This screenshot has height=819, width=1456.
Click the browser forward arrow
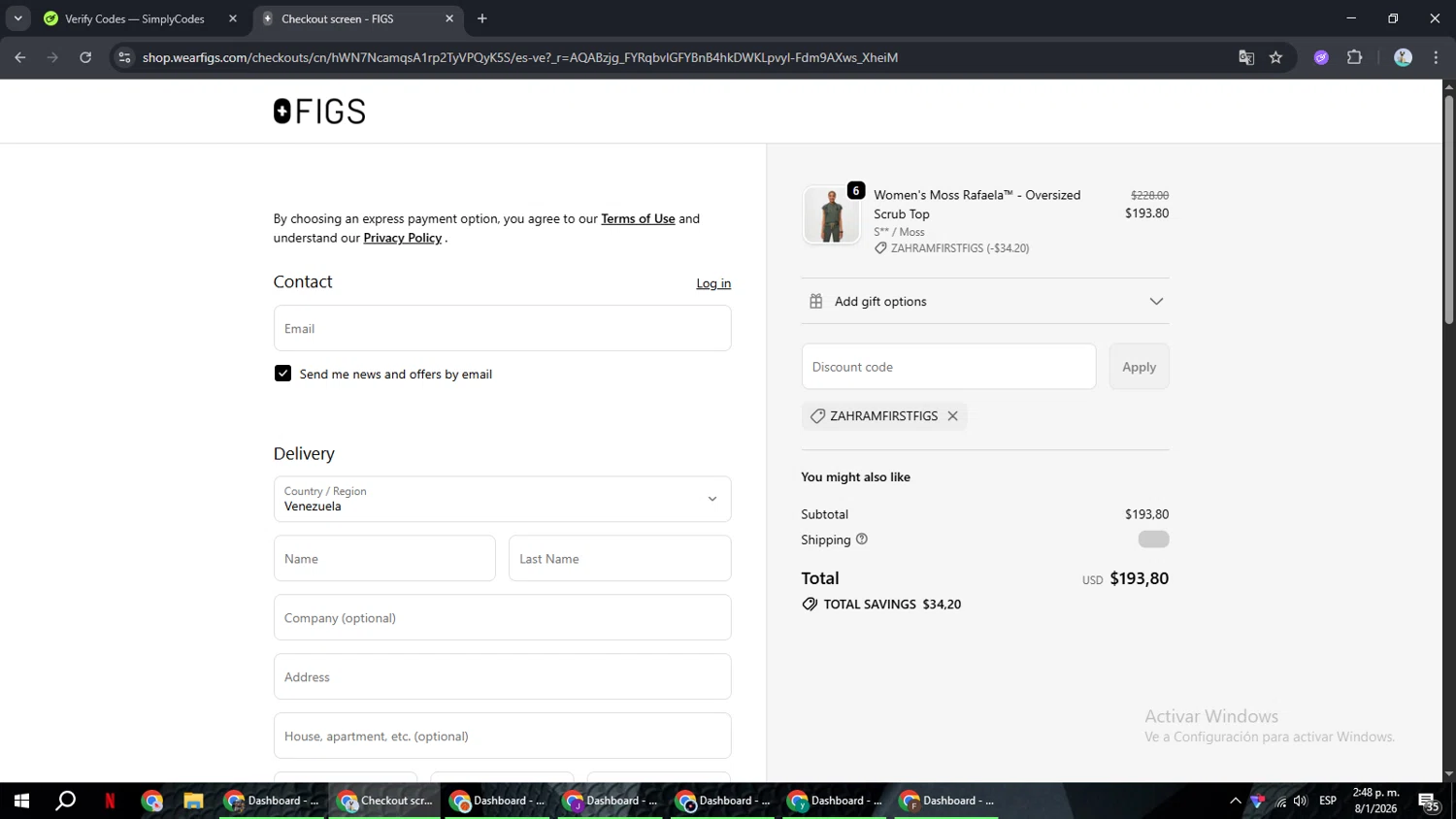click(52, 57)
